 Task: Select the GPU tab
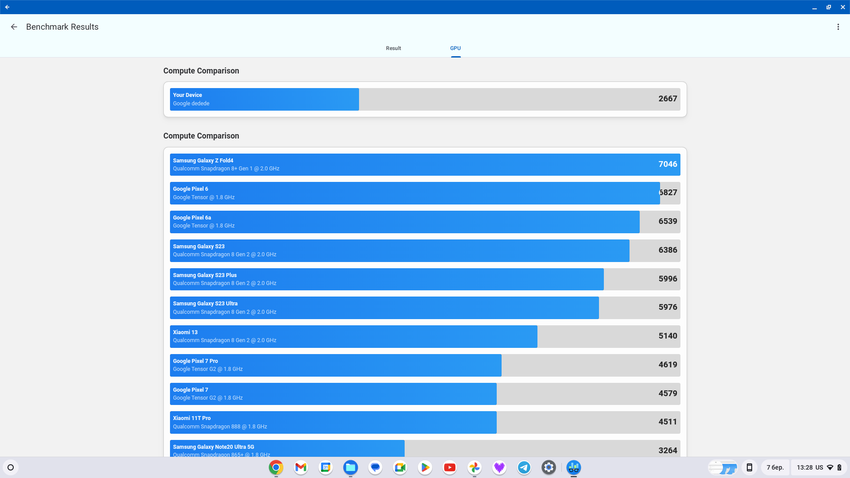click(455, 48)
